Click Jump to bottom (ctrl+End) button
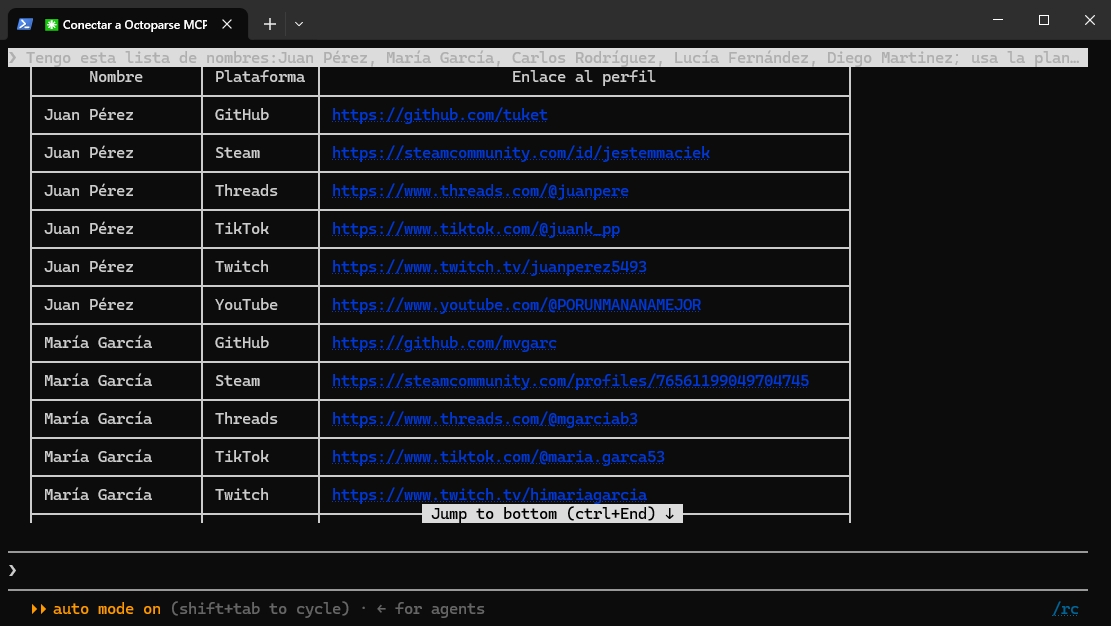 click(553, 514)
